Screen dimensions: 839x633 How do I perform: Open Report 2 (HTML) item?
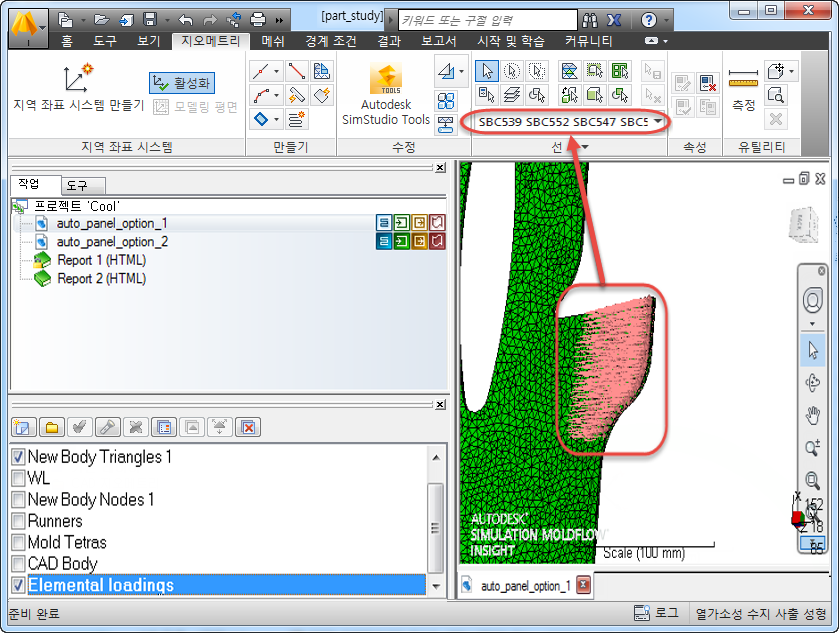tap(102, 279)
